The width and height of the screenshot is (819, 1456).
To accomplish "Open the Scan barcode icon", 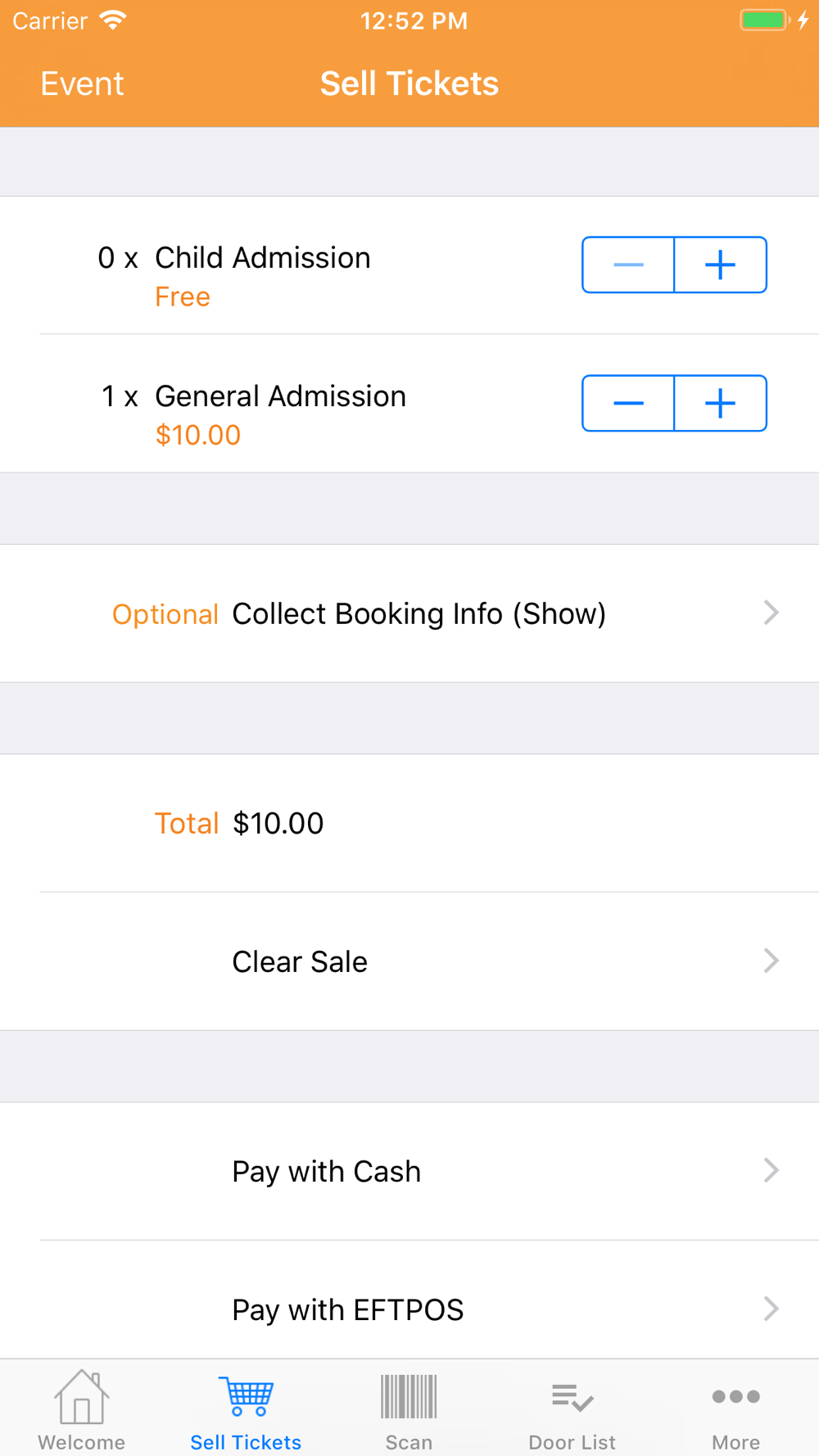I will tap(409, 1396).
